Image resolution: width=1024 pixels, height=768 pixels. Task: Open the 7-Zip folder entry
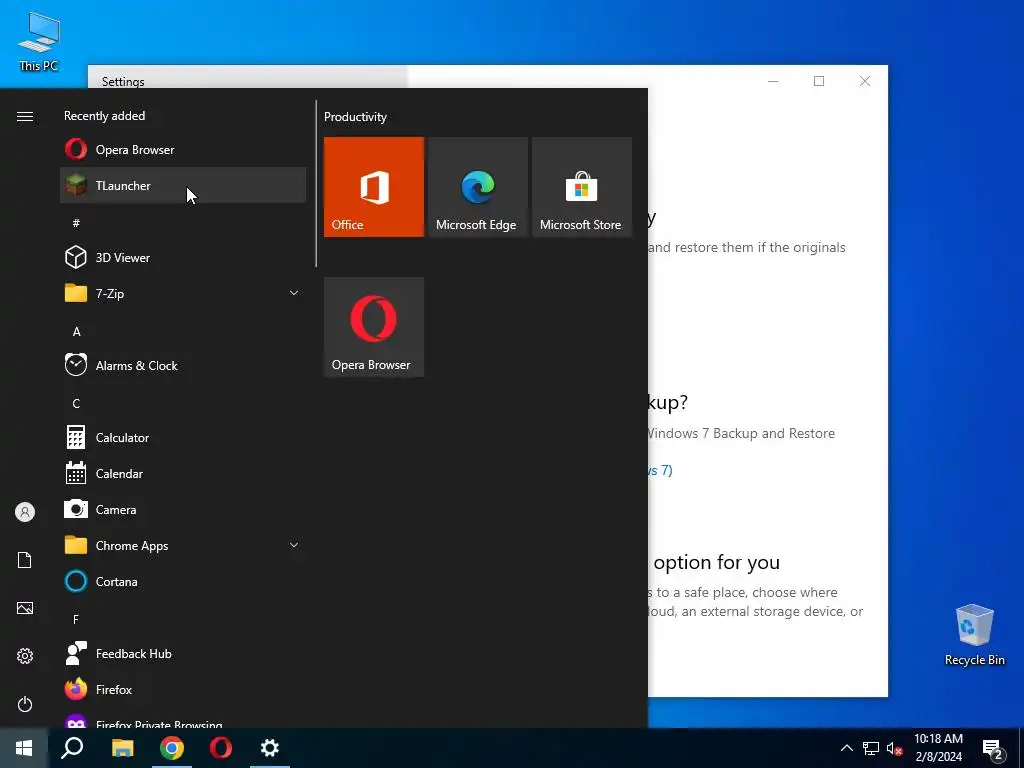pos(183,293)
